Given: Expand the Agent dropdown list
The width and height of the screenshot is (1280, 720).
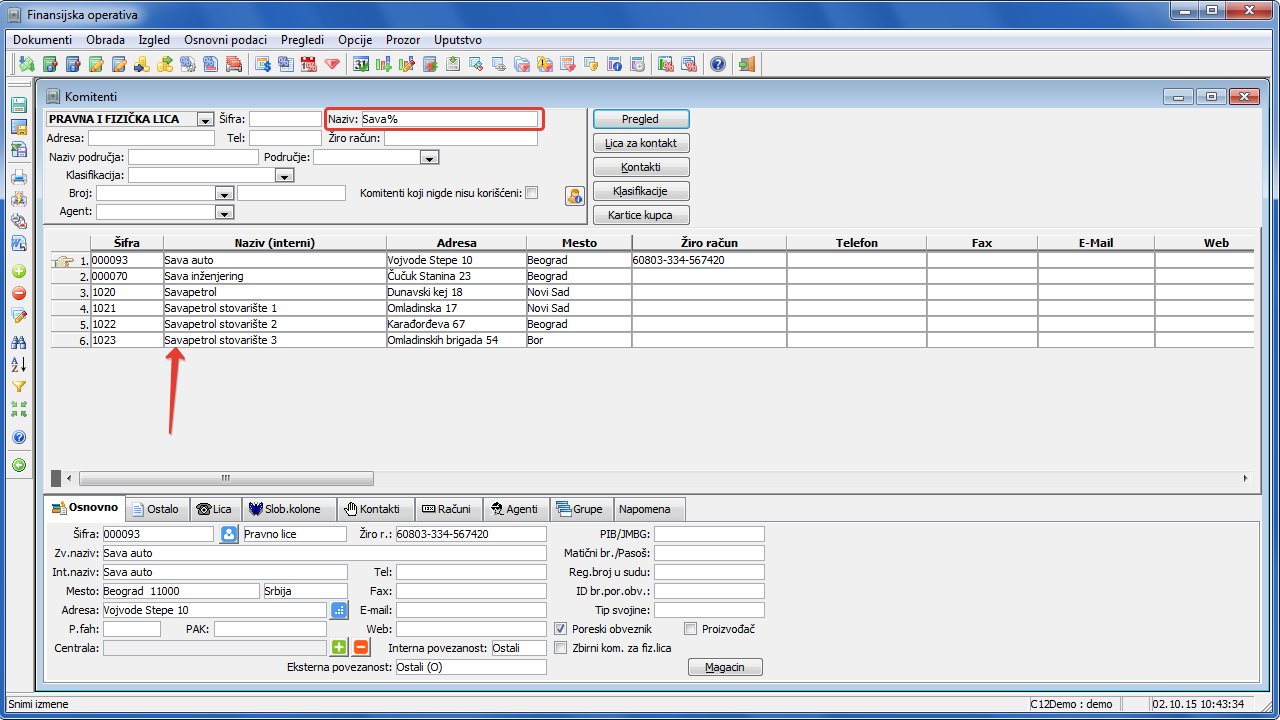Looking at the screenshot, I should 224,212.
